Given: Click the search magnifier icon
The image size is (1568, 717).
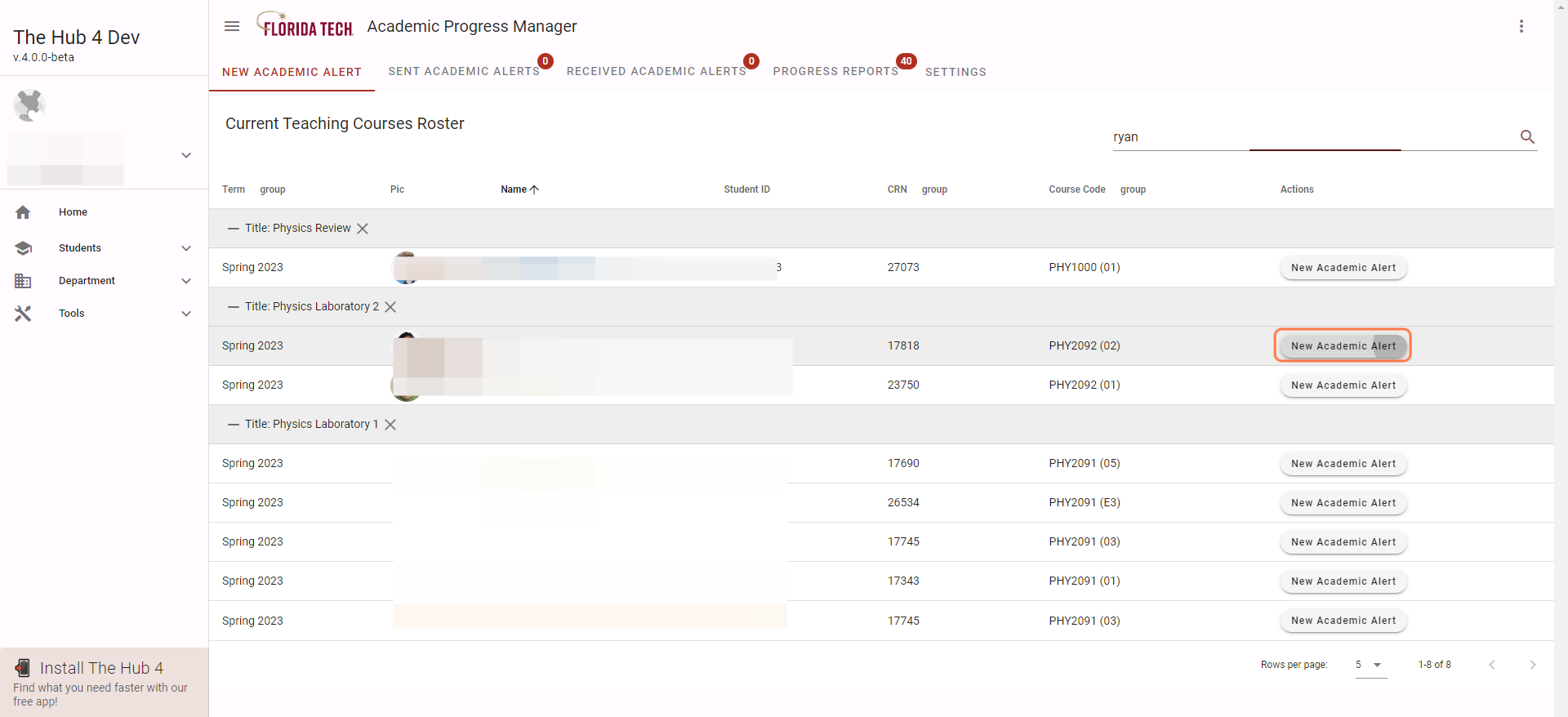Looking at the screenshot, I should tap(1527, 137).
